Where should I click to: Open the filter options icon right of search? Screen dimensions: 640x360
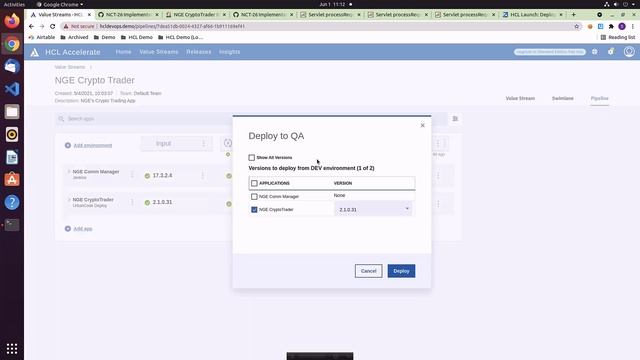coord(455,119)
